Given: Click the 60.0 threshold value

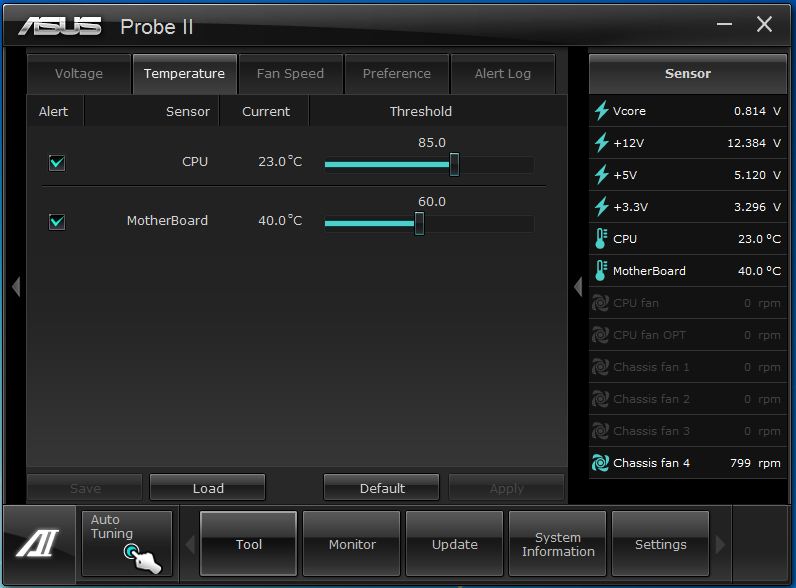Looking at the screenshot, I should pyautogui.click(x=432, y=202).
